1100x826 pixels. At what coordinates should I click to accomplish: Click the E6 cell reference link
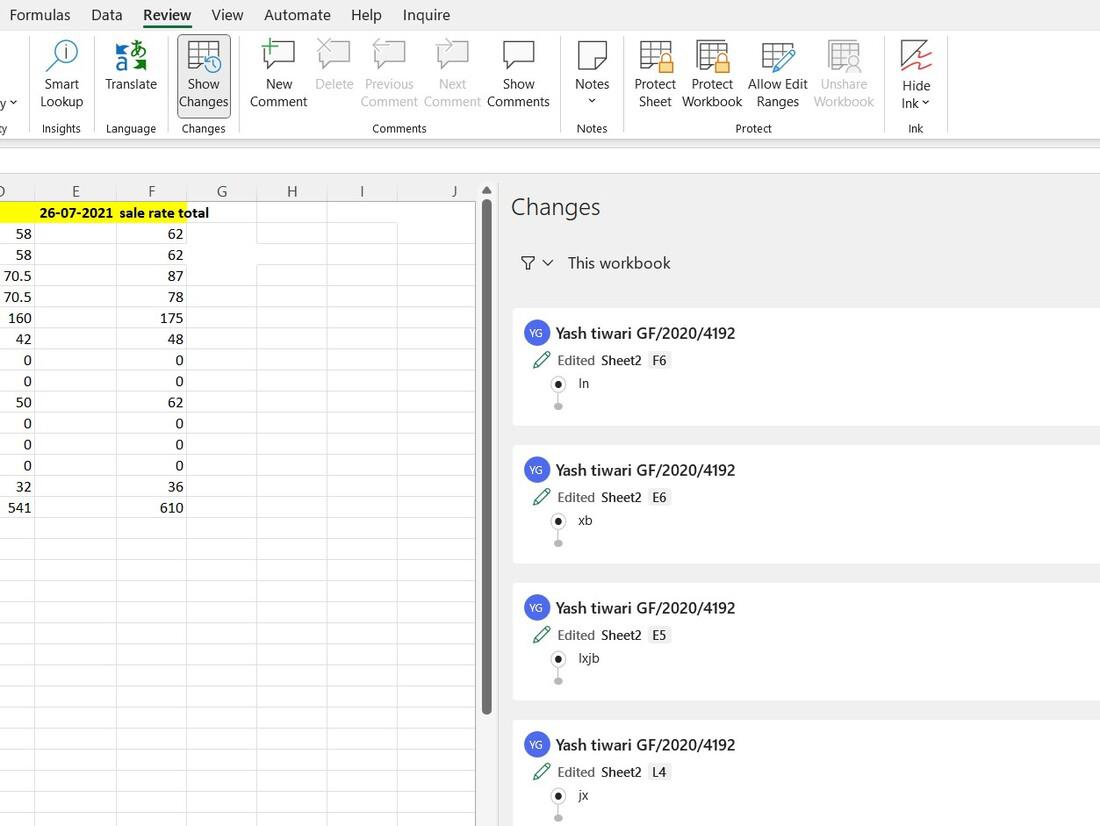659,498
